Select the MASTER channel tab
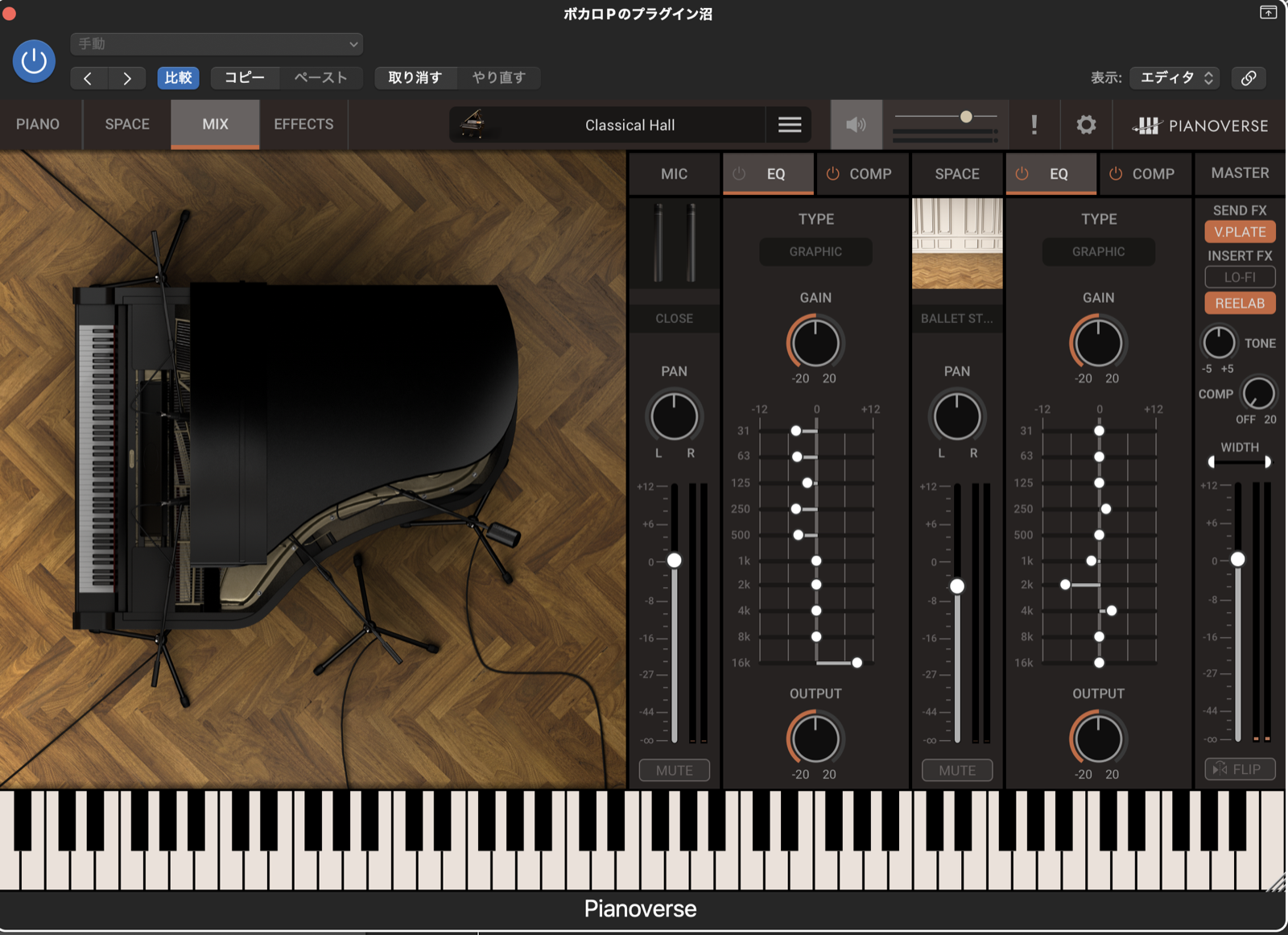This screenshot has width=1288, height=935. tap(1240, 173)
